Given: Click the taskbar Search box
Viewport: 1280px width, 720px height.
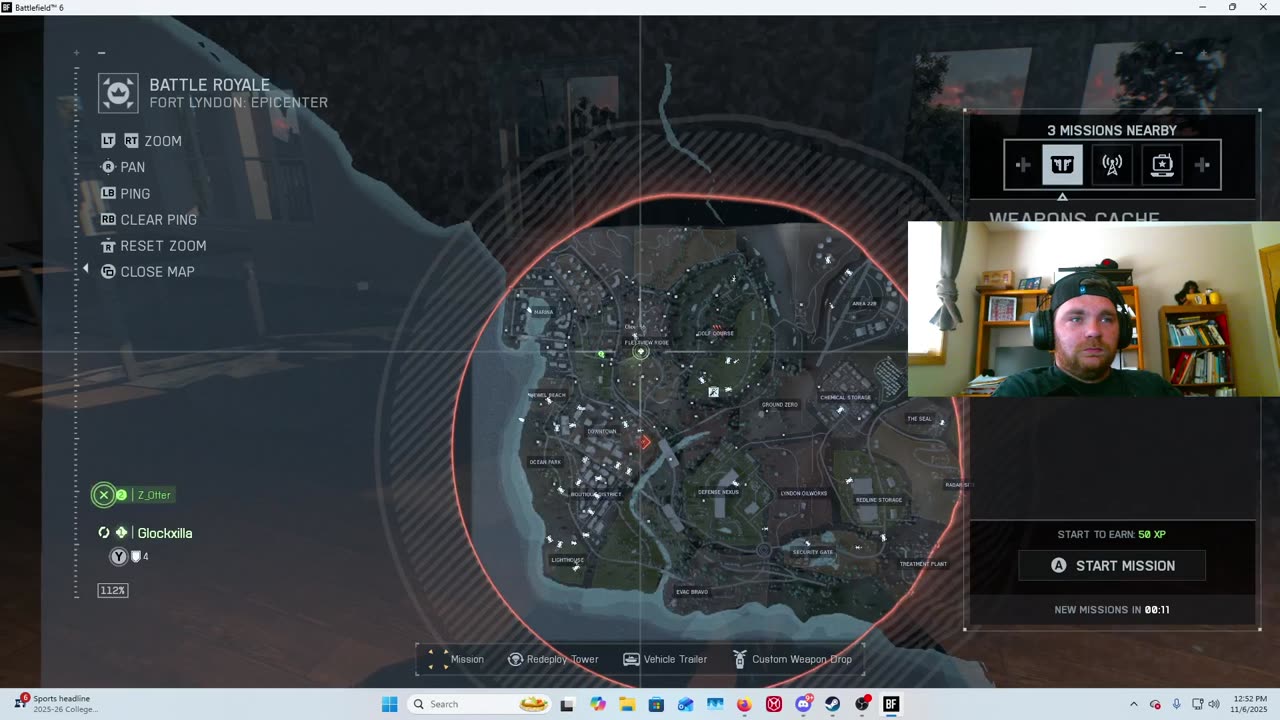Looking at the screenshot, I should [x=481, y=704].
